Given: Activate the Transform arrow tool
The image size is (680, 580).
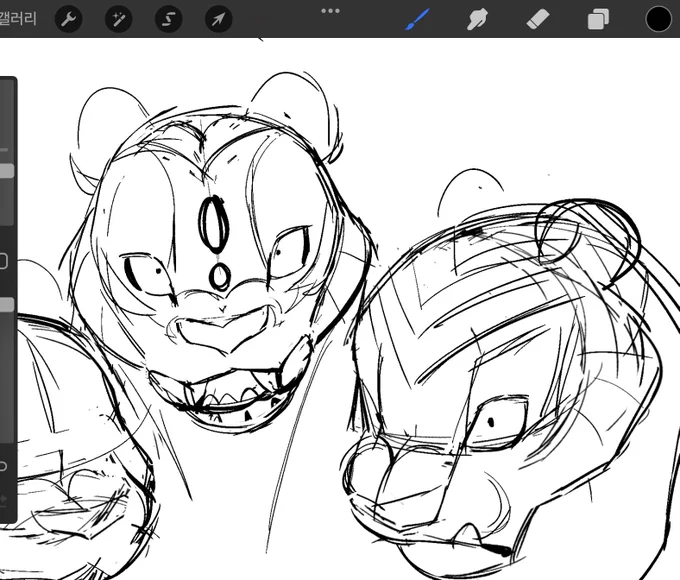Looking at the screenshot, I should [x=218, y=19].
